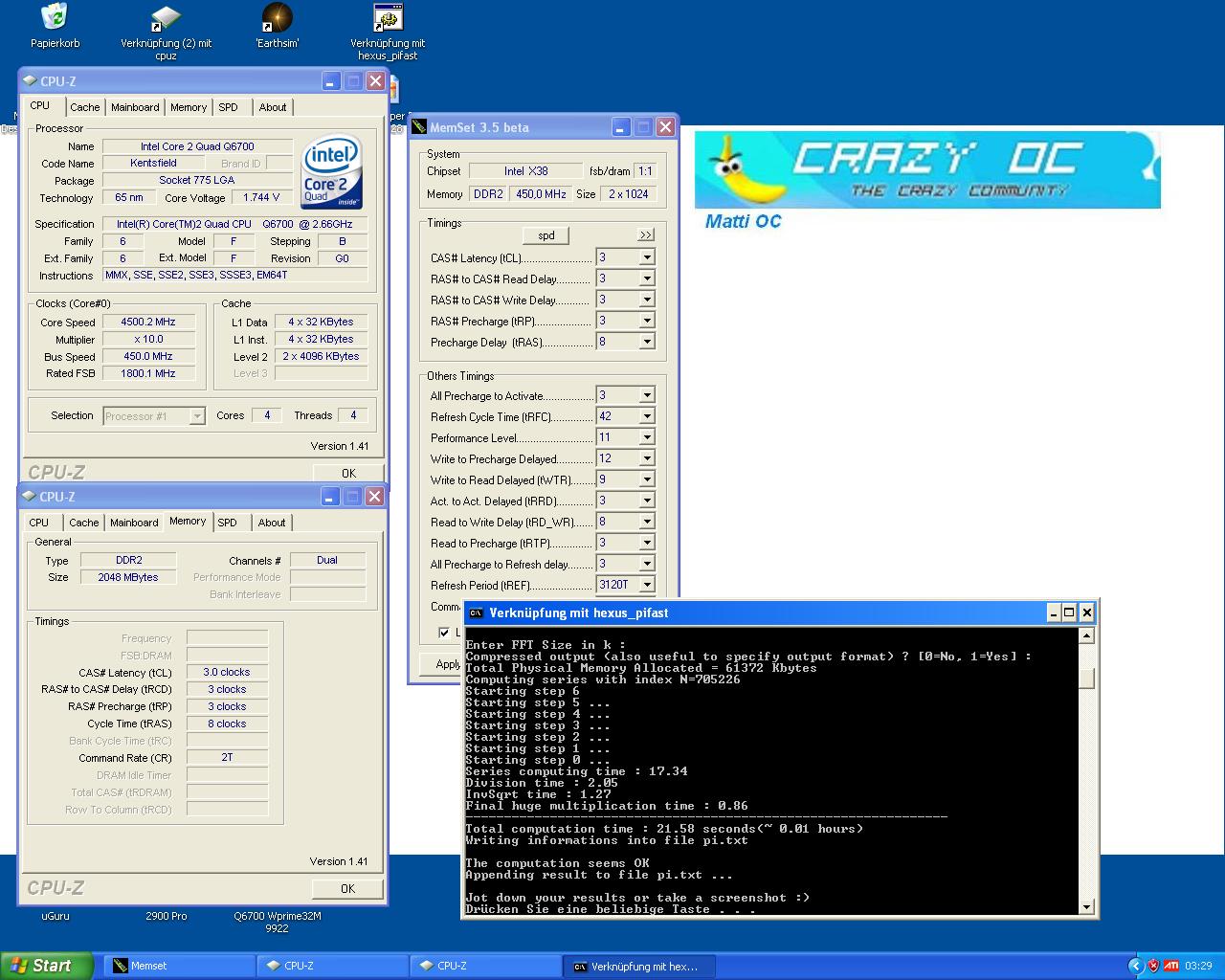
Task: Click the Crazy OC banner image
Action: (x=927, y=170)
